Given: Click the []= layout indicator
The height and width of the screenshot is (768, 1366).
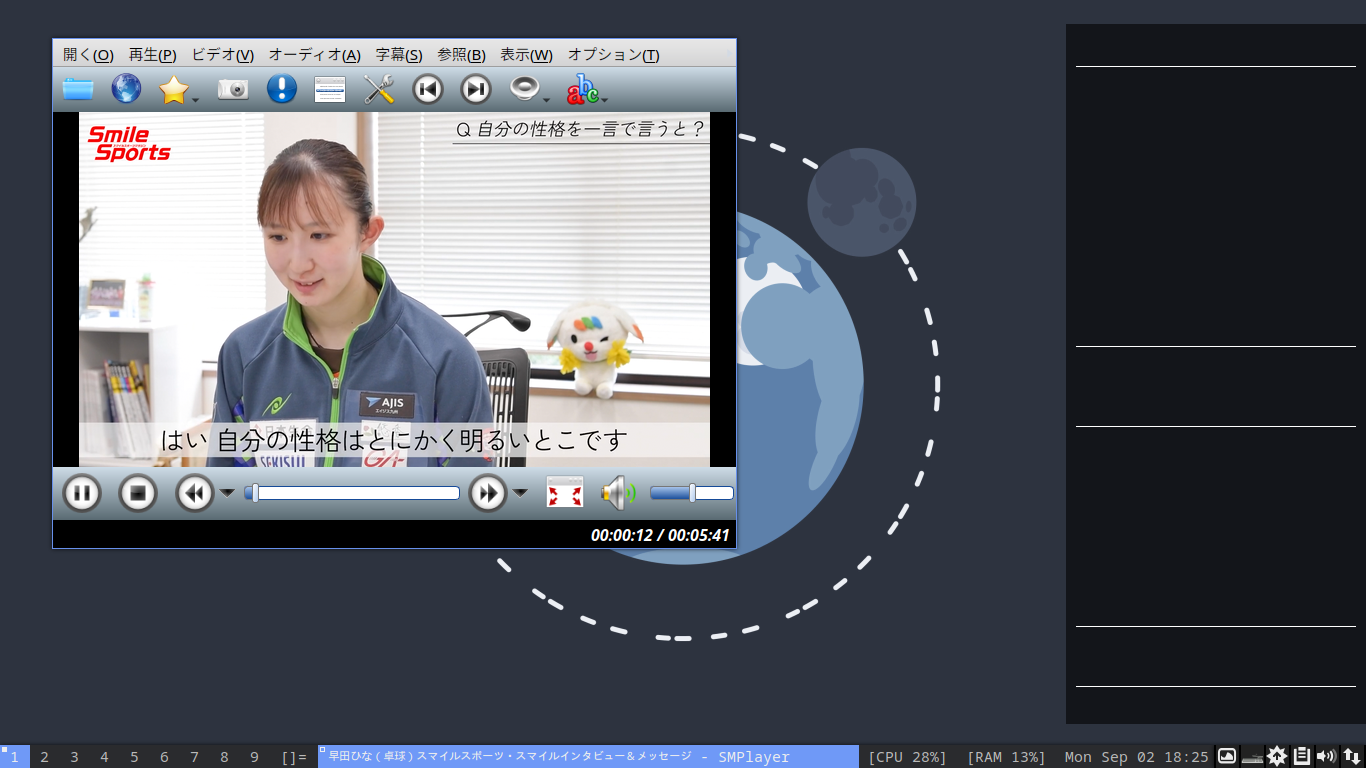Looking at the screenshot, I should point(294,757).
